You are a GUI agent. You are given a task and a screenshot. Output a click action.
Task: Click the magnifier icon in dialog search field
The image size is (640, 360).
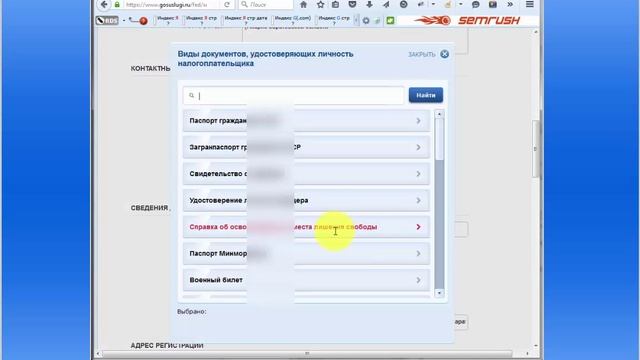point(191,96)
